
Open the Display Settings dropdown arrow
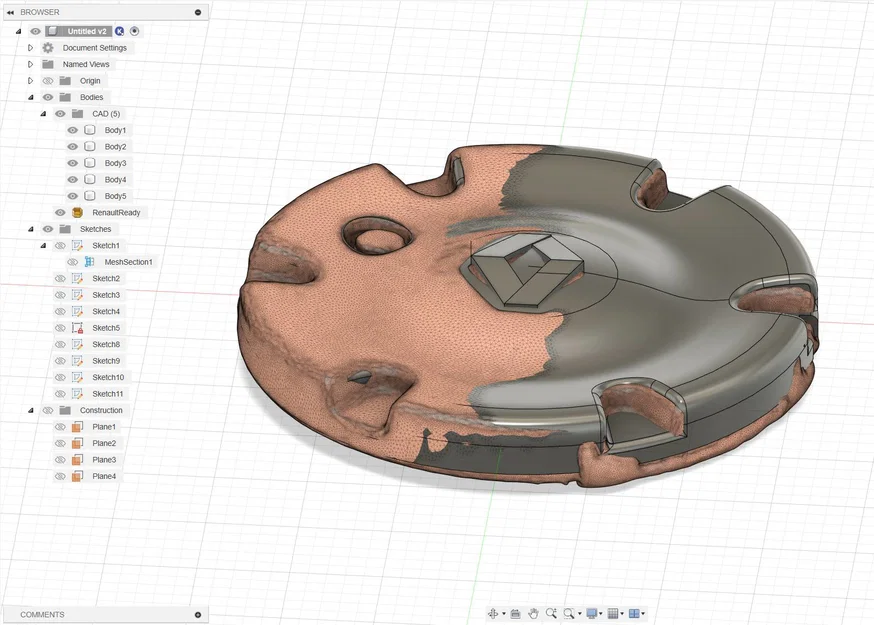600,614
